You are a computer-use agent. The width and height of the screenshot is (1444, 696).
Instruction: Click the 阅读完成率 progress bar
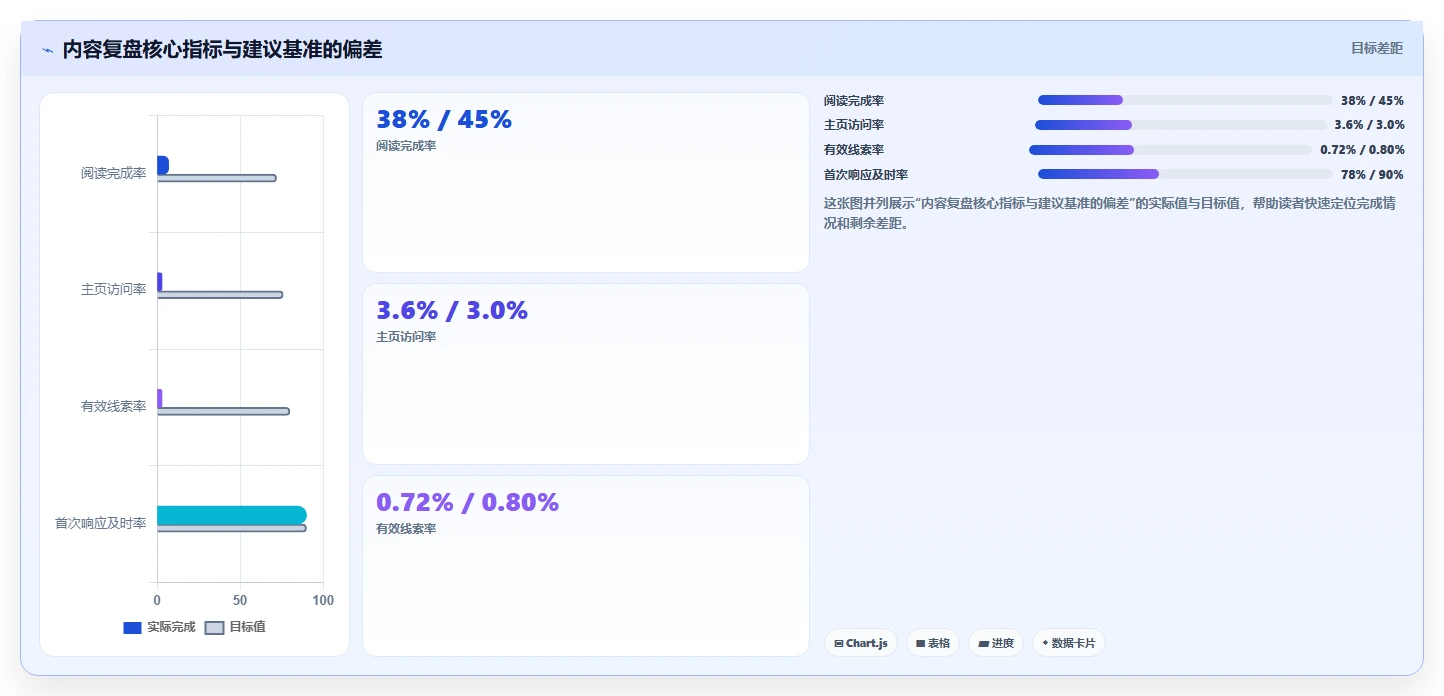click(x=1185, y=100)
